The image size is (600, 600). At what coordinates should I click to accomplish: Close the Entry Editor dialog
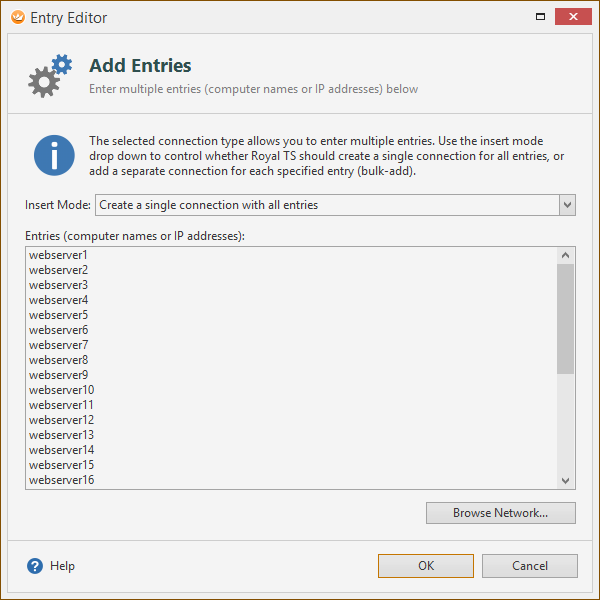point(573,16)
